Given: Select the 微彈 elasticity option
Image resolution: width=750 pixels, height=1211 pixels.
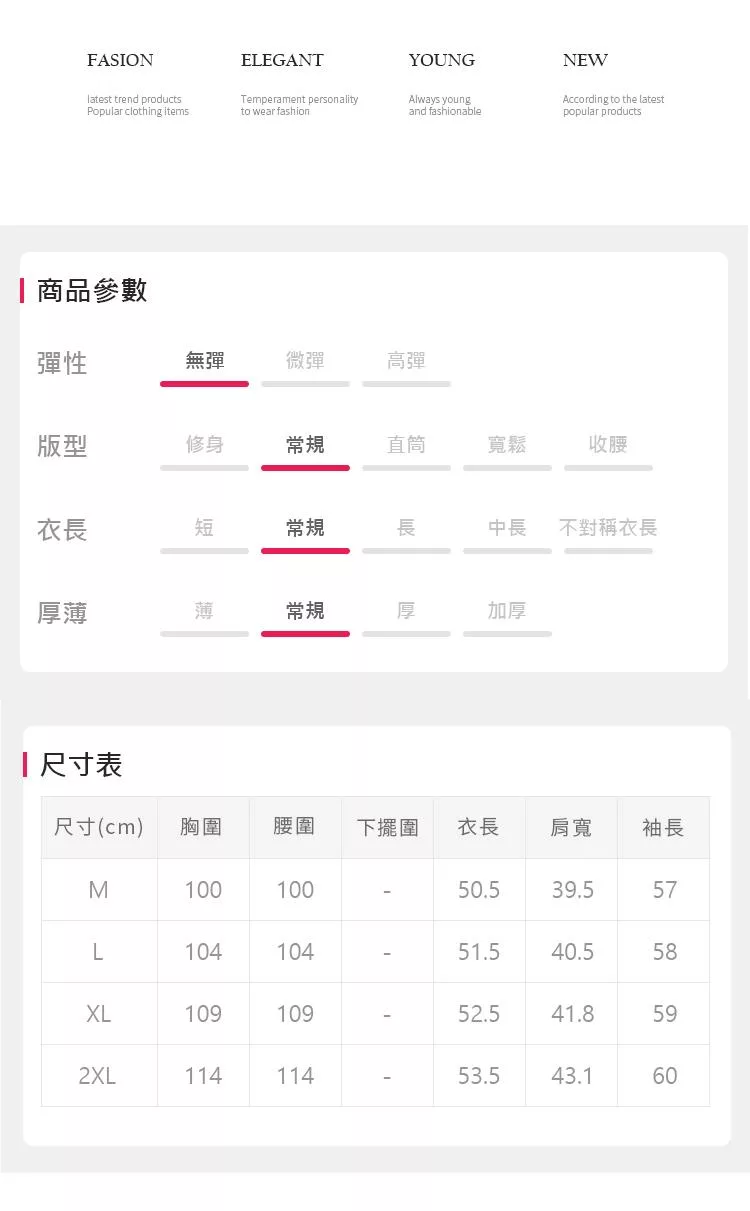Looking at the screenshot, I should 305,361.
